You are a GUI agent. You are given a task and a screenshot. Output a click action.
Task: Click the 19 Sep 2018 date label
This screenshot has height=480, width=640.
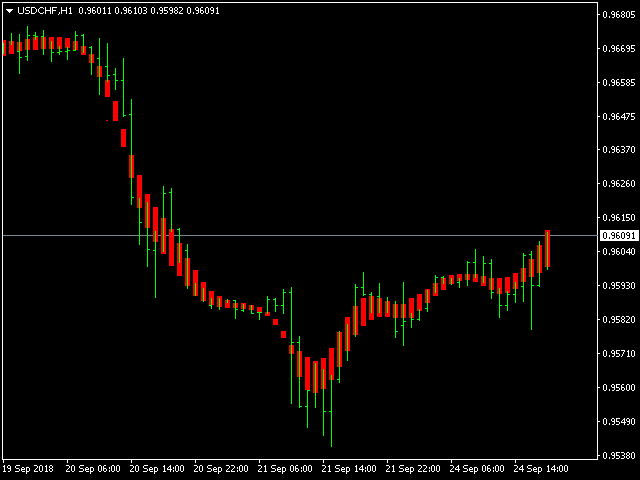tap(28, 469)
